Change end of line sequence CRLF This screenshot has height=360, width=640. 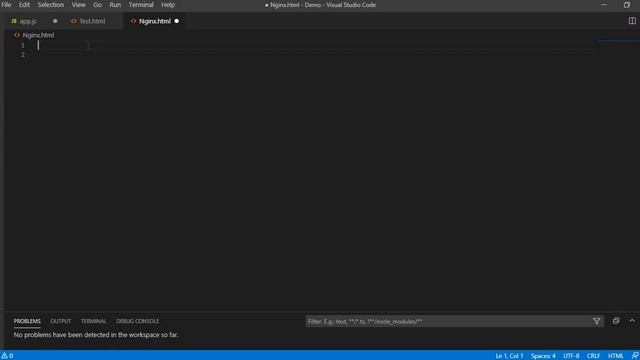coord(593,356)
